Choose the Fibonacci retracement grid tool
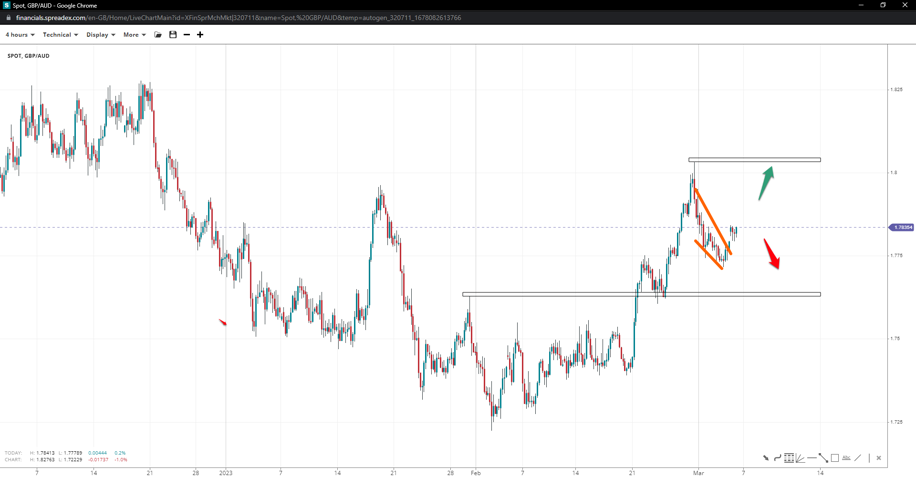The height and width of the screenshot is (477, 916). [x=789, y=458]
